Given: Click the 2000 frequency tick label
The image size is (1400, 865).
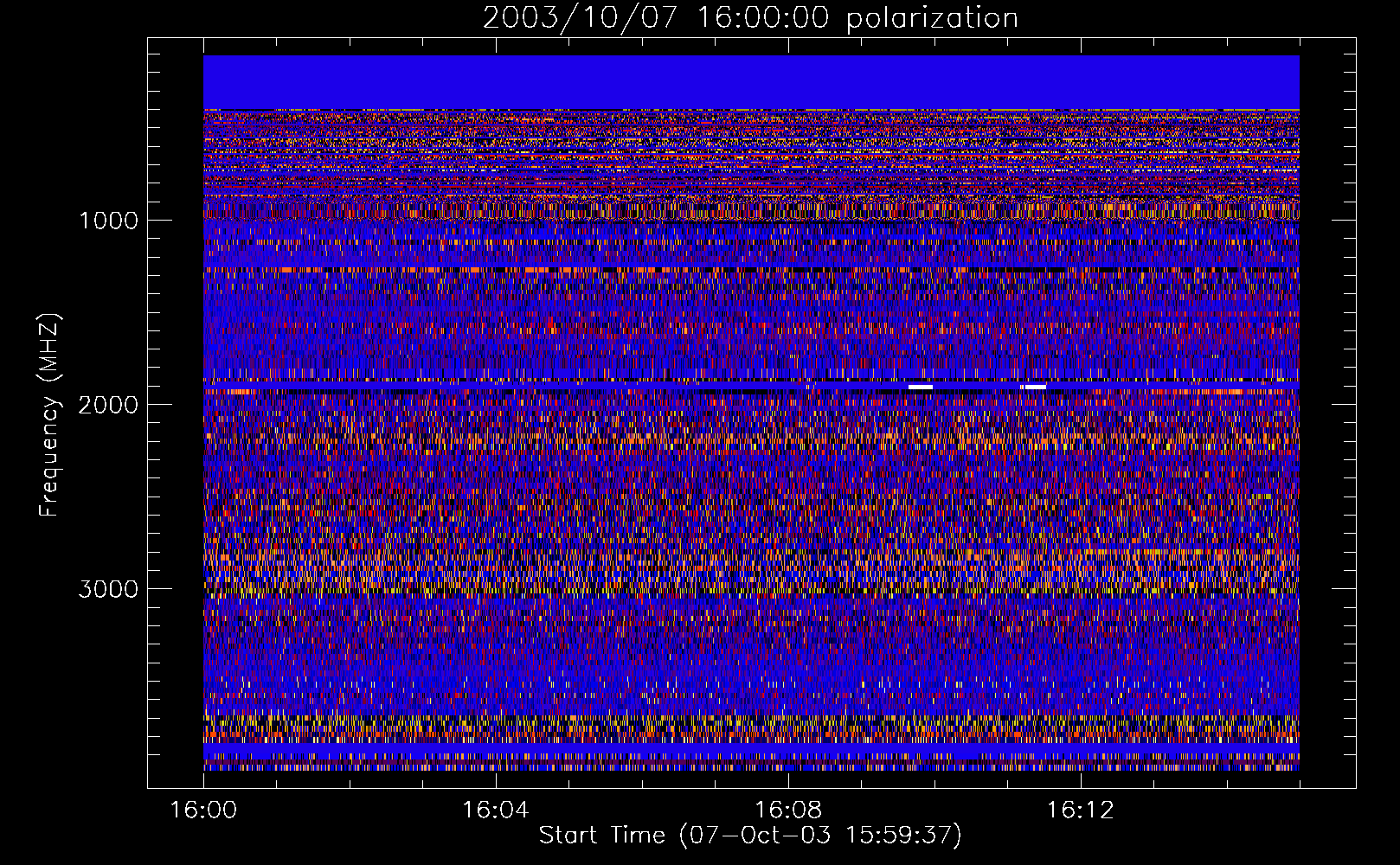Looking at the screenshot, I should point(108,405).
